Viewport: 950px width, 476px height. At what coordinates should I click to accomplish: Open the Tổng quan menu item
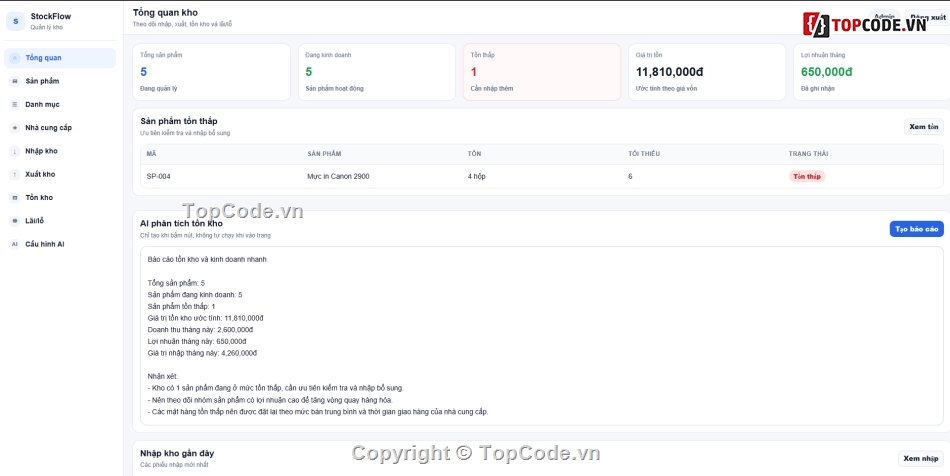(60, 58)
